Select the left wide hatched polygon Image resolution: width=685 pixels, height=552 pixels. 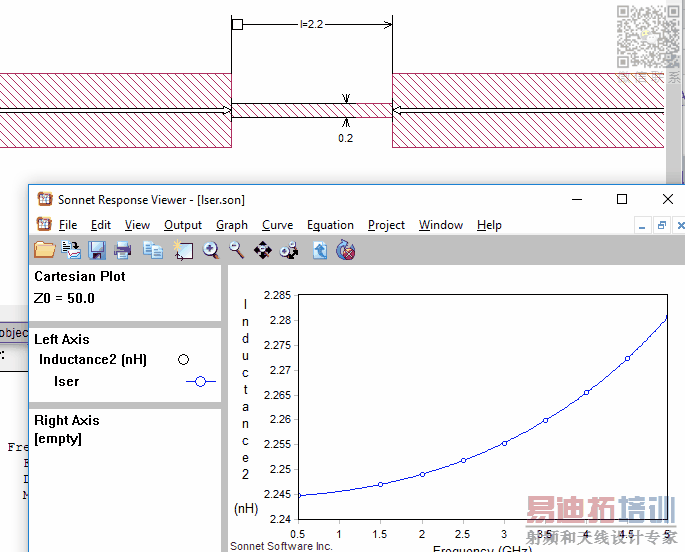click(x=115, y=110)
